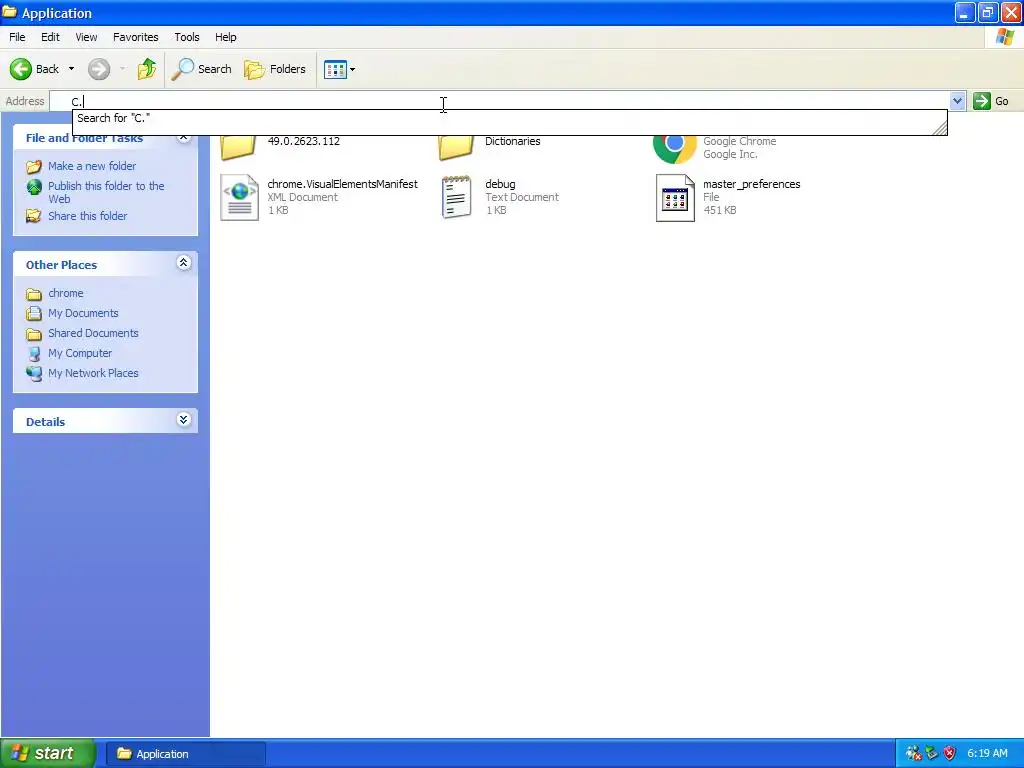Go to the chrome folder link
The height and width of the screenshot is (768, 1024).
point(65,293)
